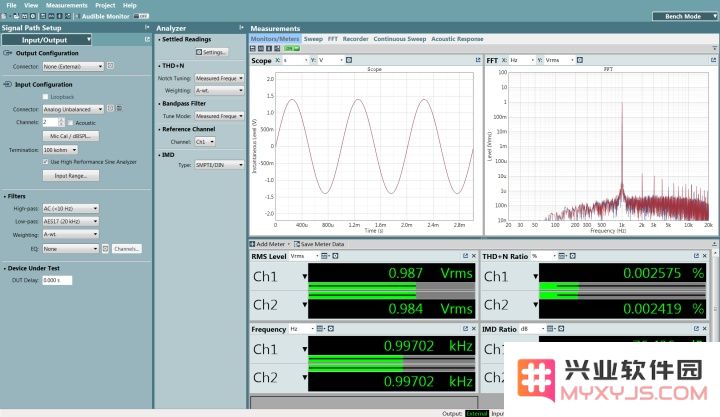Image resolution: width=720 pixels, height=417 pixels.
Task: Open RMS Level meter settings icon
Action: [335, 256]
